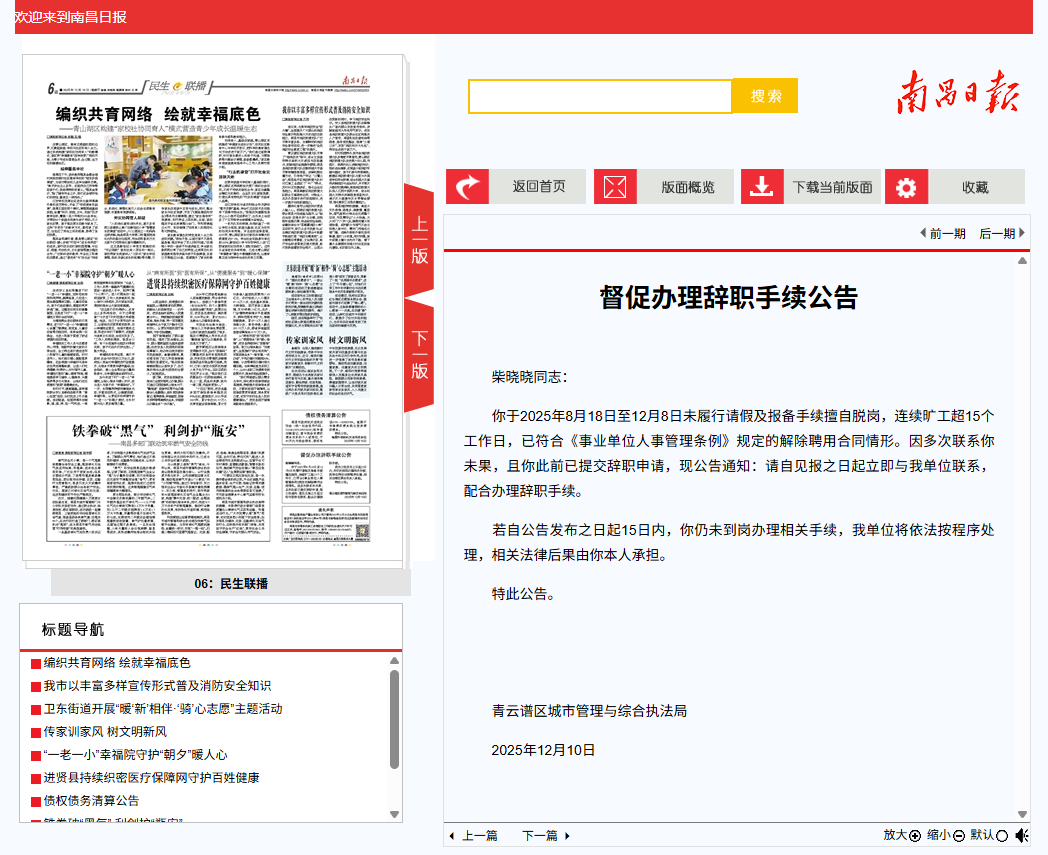Image resolution: width=1048 pixels, height=855 pixels.
Task: Open next article 下一篇
Action: tap(545, 835)
